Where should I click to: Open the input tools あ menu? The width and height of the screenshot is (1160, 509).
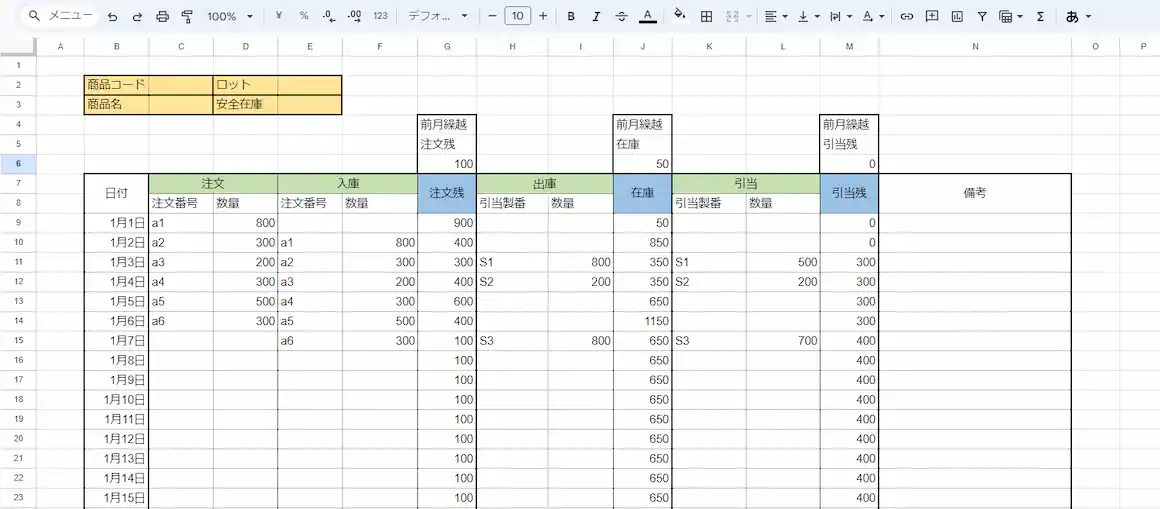click(1078, 16)
